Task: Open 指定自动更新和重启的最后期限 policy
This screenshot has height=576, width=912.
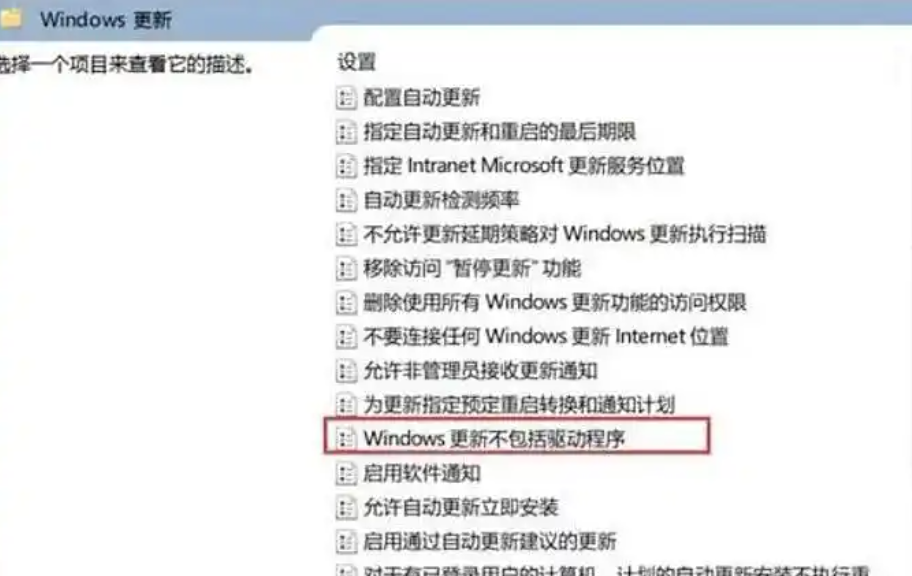Action: pyautogui.click(x=499, y=132)
